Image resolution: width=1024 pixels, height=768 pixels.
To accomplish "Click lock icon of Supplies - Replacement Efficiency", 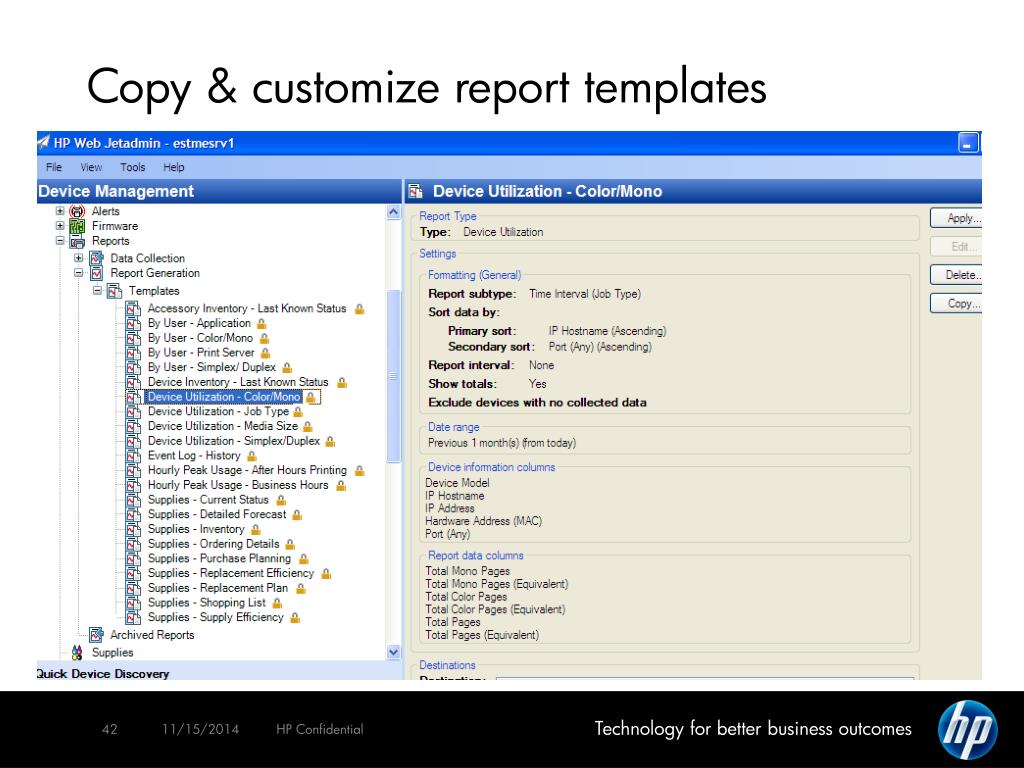I will point(326,573).
